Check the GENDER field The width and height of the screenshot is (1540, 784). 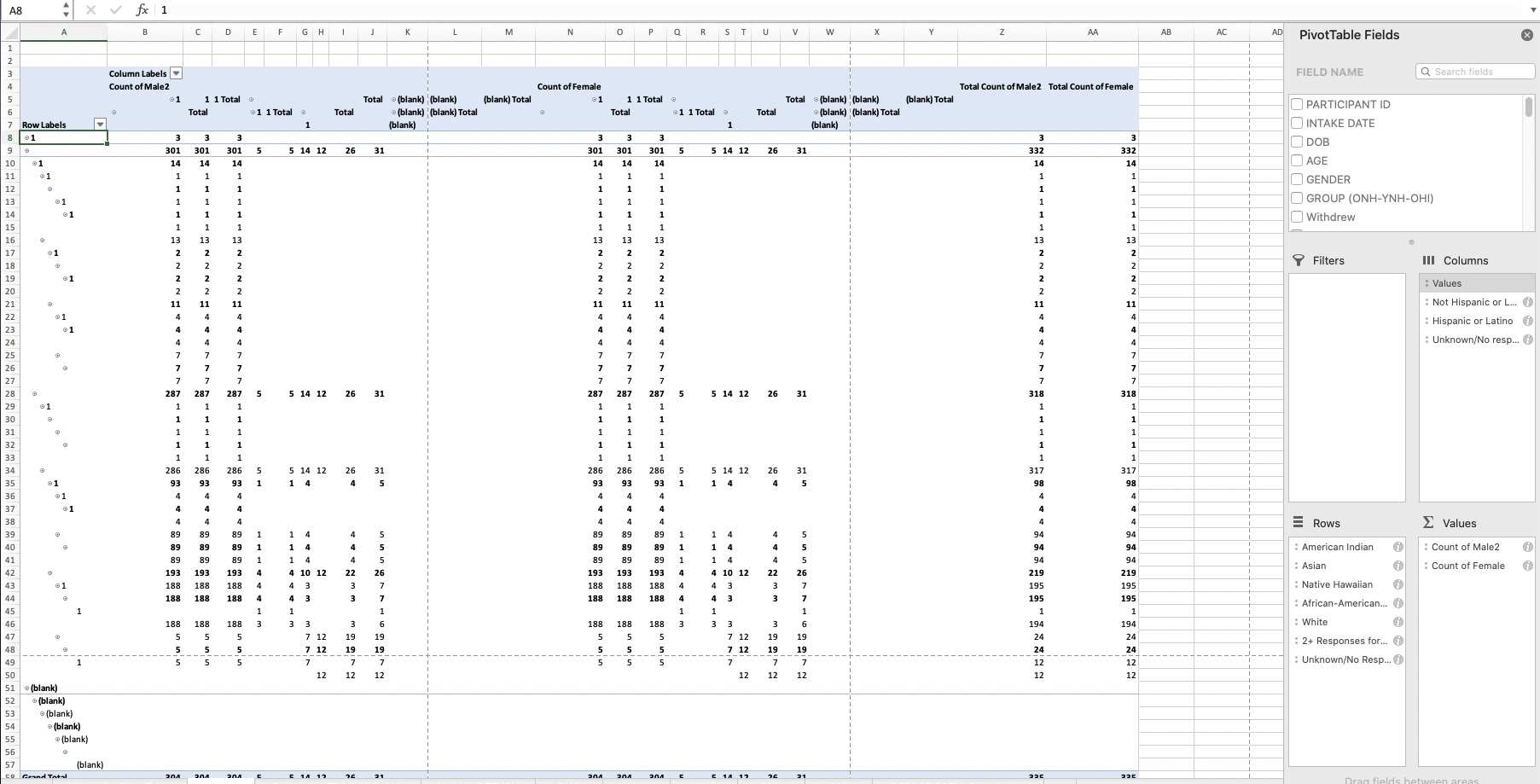(x=1297, y=179)
